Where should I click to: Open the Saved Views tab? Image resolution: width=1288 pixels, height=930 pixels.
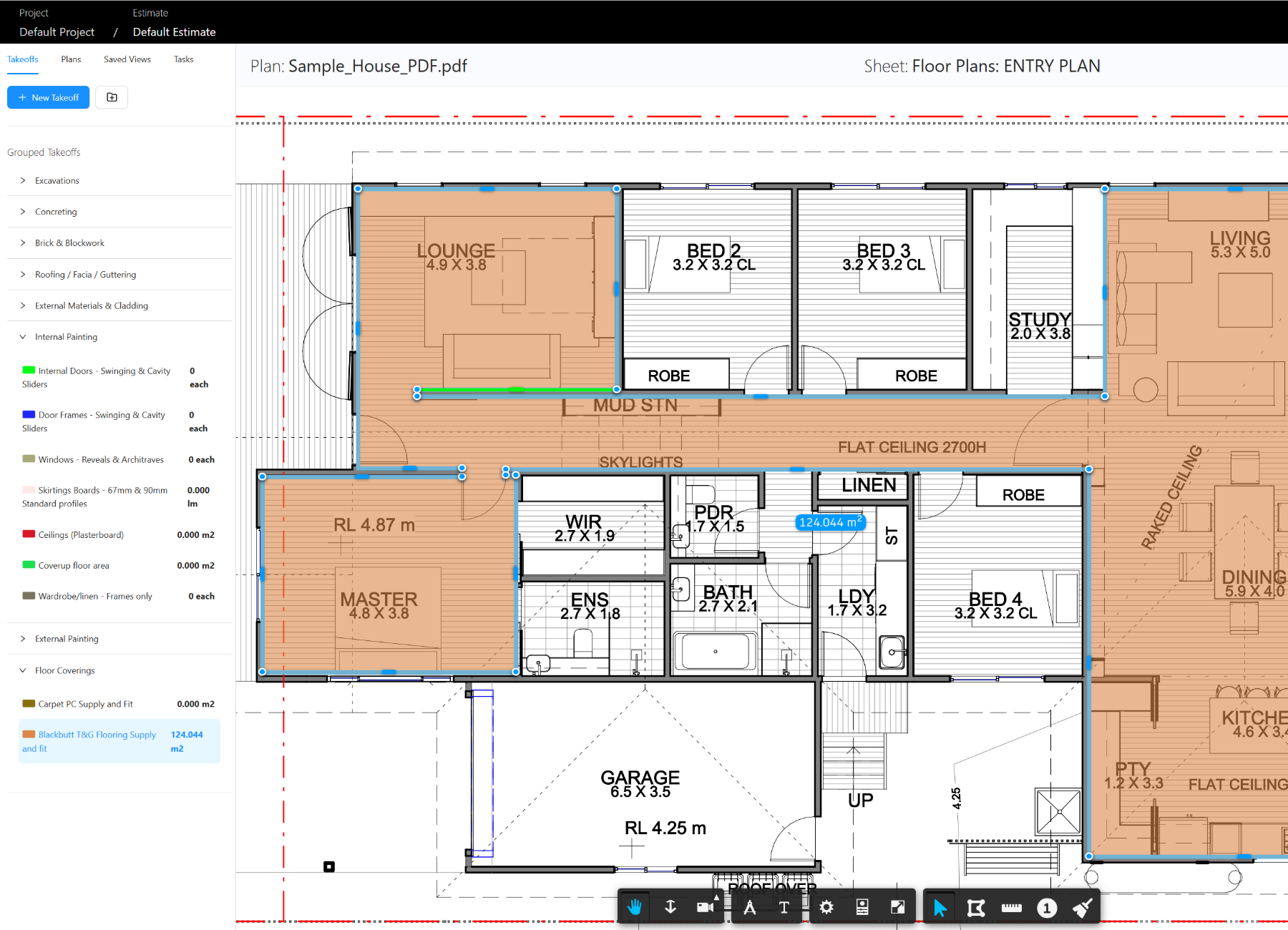tap(127, 59)
